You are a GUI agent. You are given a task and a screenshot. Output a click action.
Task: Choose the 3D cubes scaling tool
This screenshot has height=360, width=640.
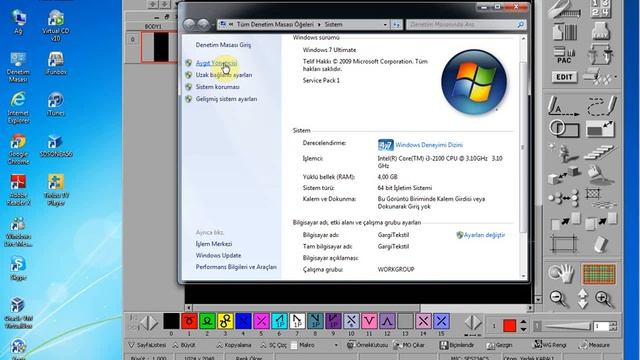(x=564, y=175)
